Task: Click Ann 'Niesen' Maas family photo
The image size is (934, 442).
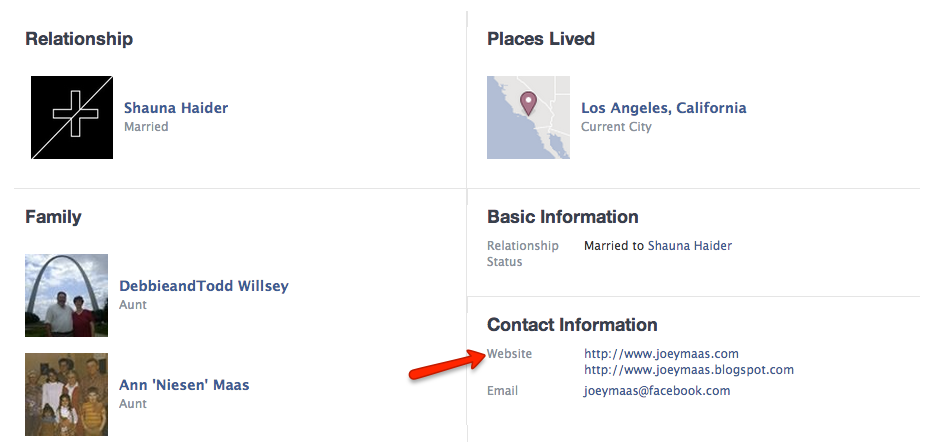Action: pos(66,394)
